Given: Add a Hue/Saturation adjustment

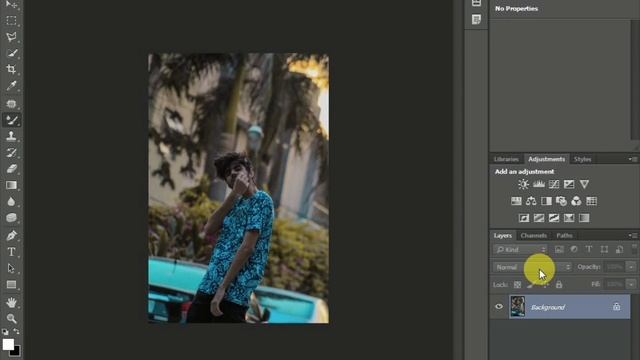Looking at the screenshot, I should pos(516,201).
